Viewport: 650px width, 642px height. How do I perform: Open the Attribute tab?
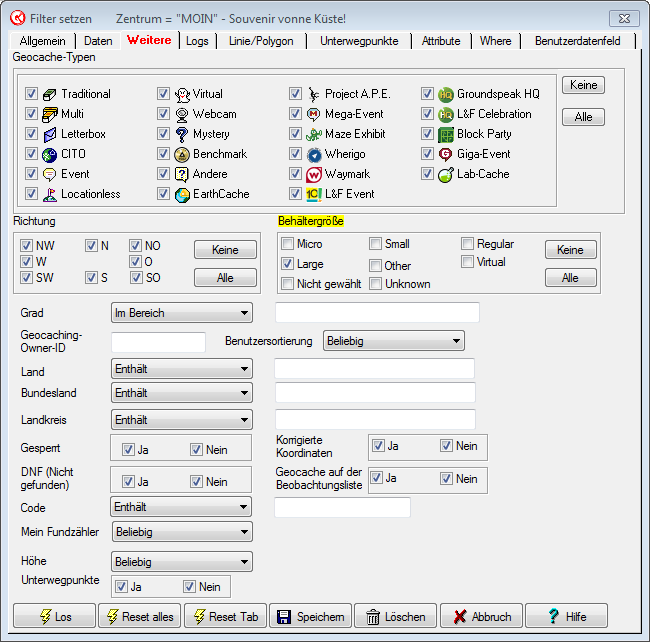pos(441,41)
